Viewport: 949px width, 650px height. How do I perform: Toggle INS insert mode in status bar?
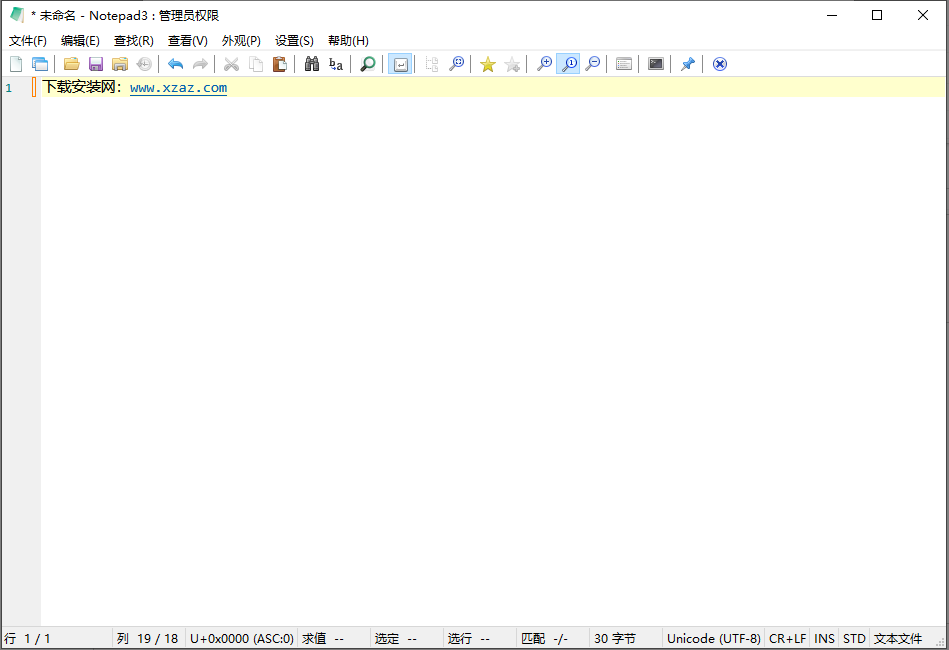pyautogui.click(x=824, y=639)
